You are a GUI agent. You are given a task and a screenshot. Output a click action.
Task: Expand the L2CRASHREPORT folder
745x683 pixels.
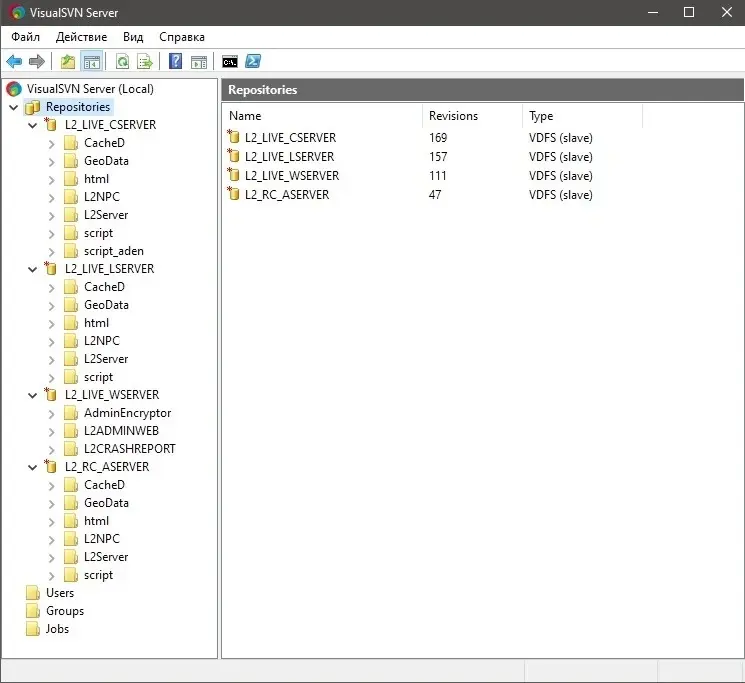52,450
